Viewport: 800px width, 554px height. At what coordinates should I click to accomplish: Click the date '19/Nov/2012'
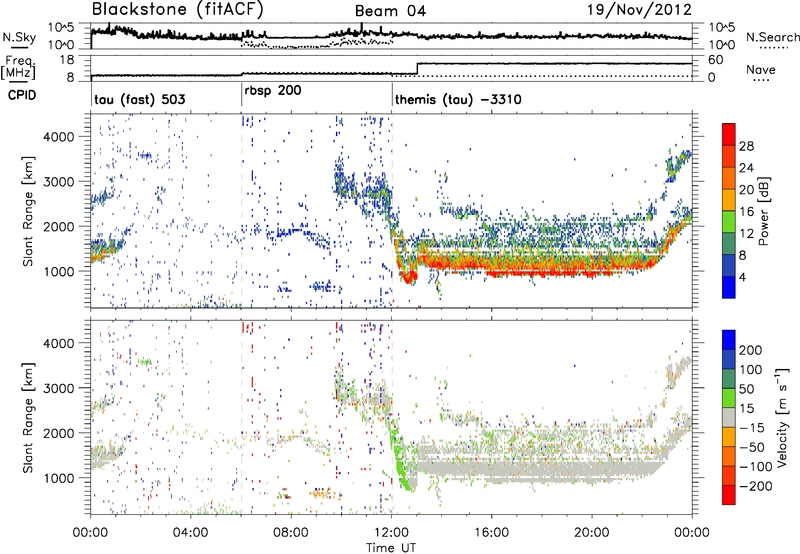point(639,9)
